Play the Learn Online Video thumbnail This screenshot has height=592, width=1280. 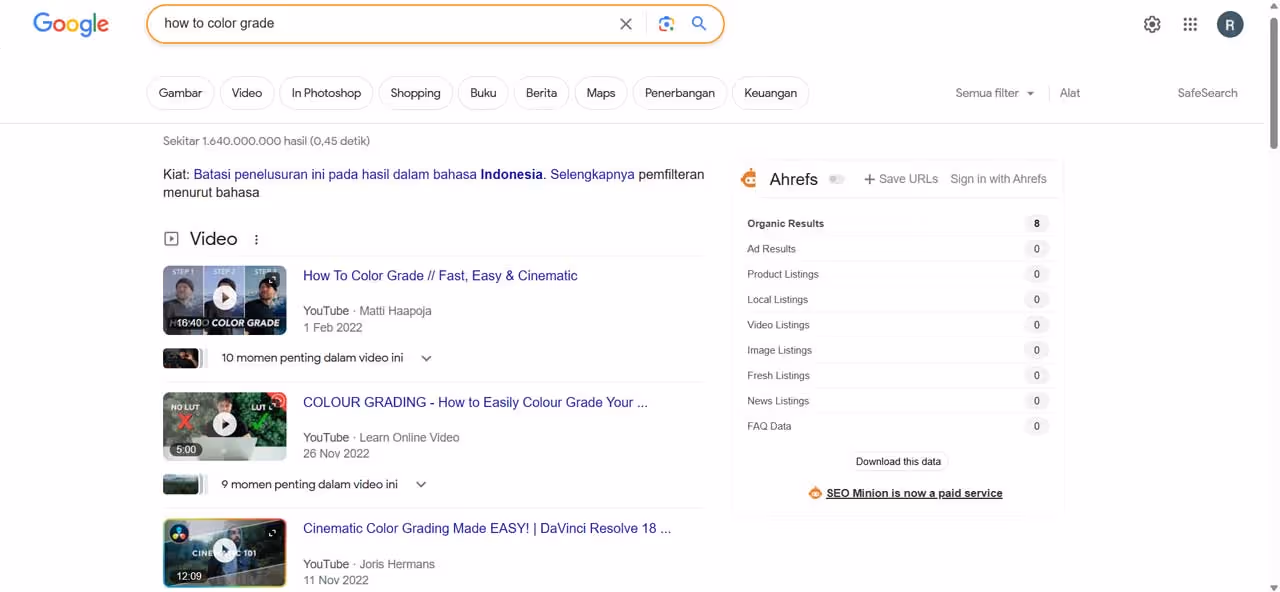click(x=225, y=426)
